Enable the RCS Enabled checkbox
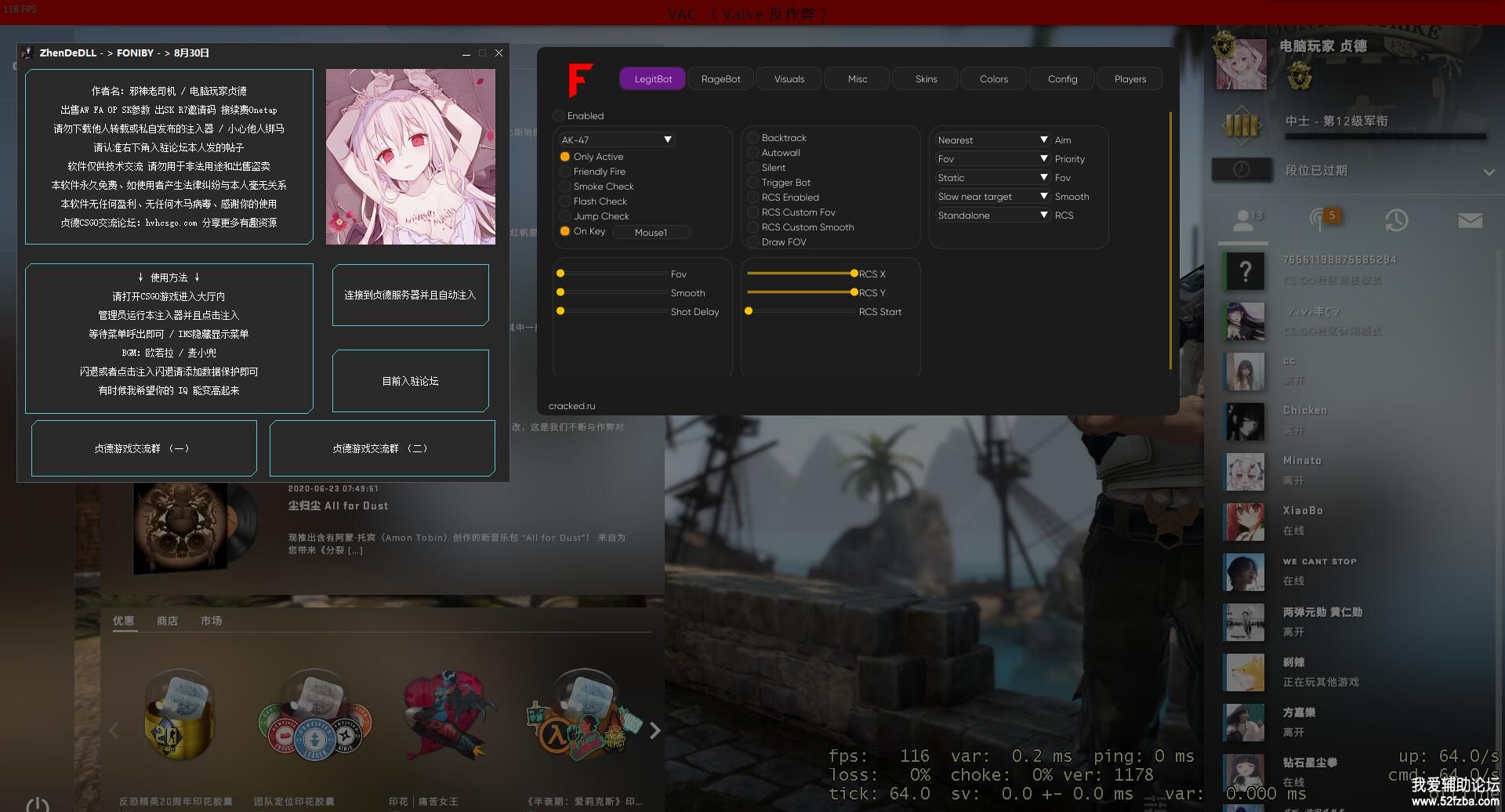 pos(752,198)
